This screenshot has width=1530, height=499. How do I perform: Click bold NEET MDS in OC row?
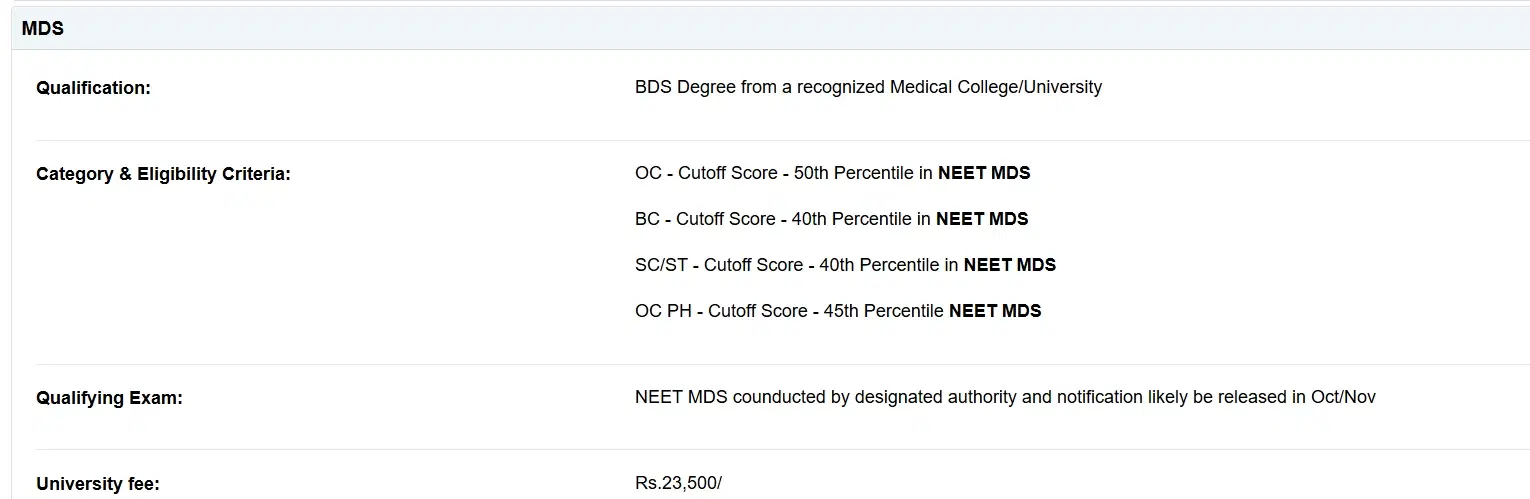983,173
